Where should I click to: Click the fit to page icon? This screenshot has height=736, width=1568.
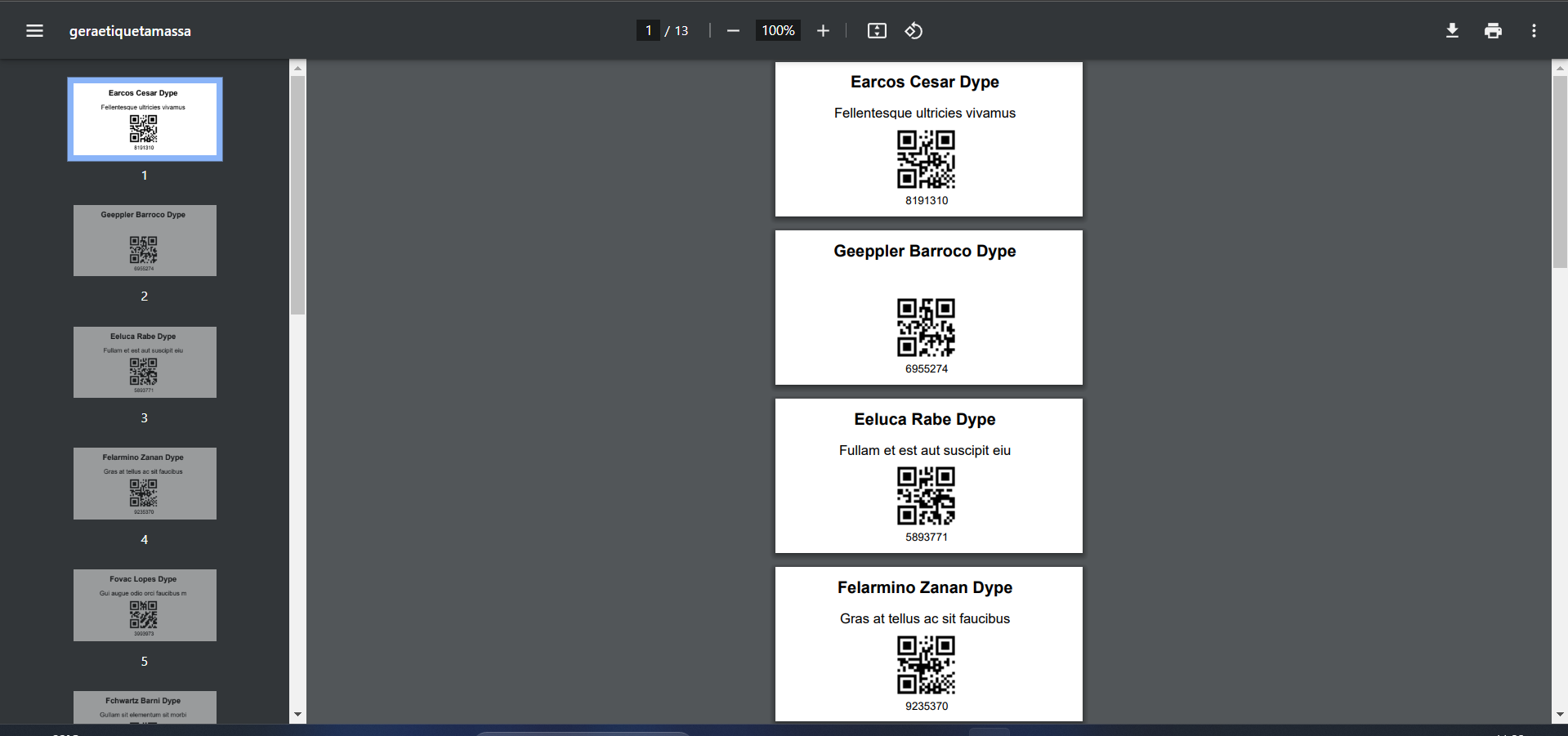pyautogui.click(x=877, y=31)
